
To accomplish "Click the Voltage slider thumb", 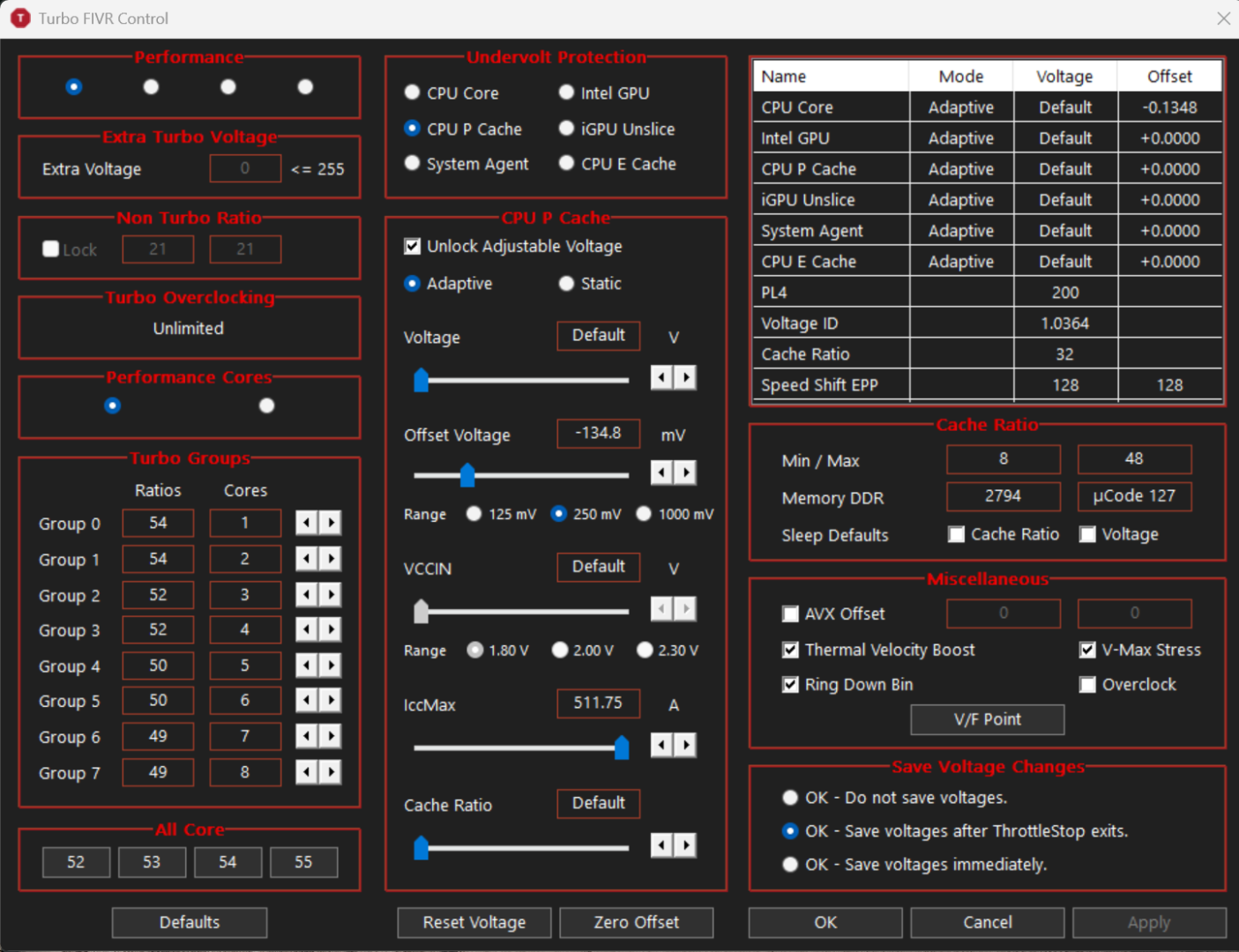I will [x=422, y=380].
